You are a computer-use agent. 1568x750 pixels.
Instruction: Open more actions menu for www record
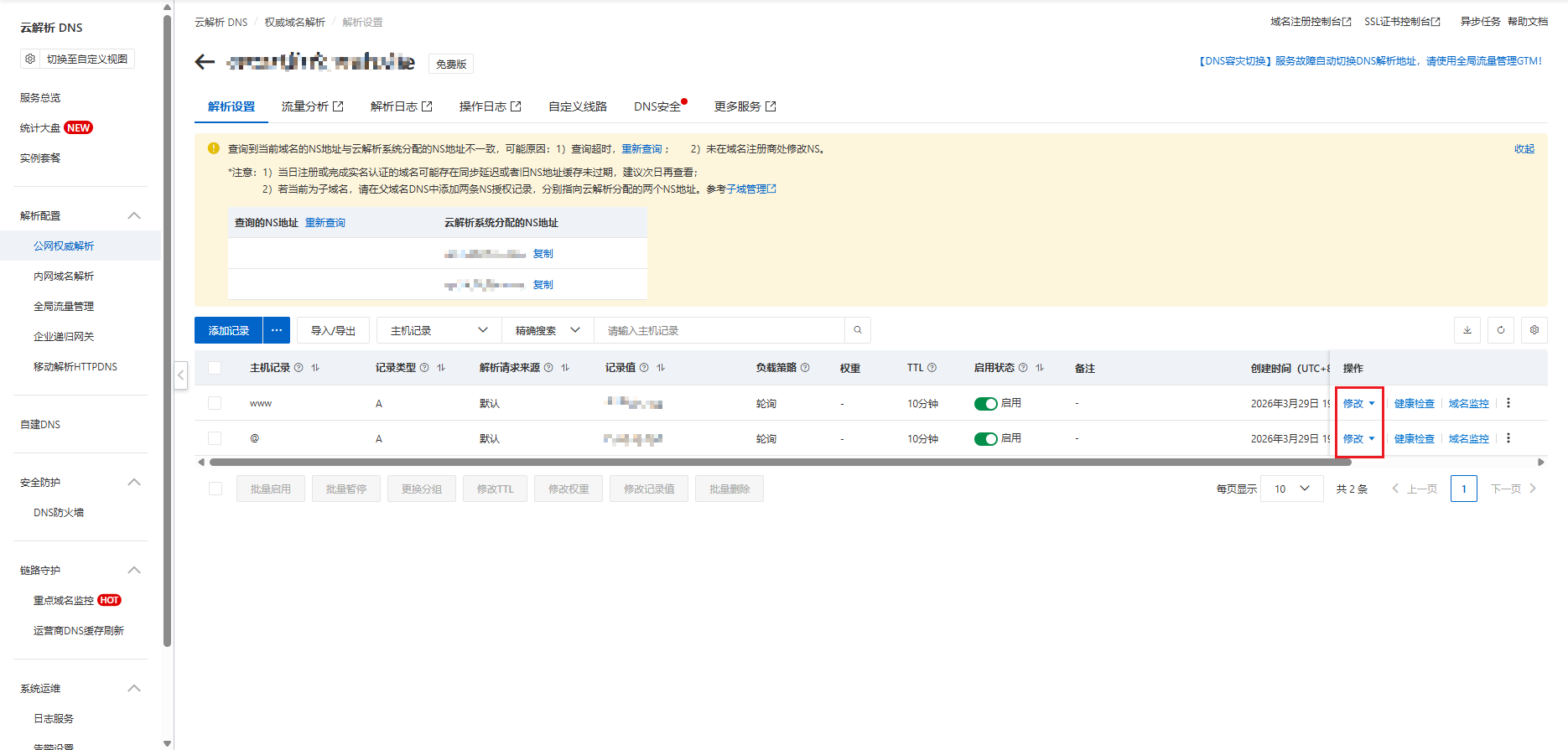pyautogui.click(x=1508, y=403)
